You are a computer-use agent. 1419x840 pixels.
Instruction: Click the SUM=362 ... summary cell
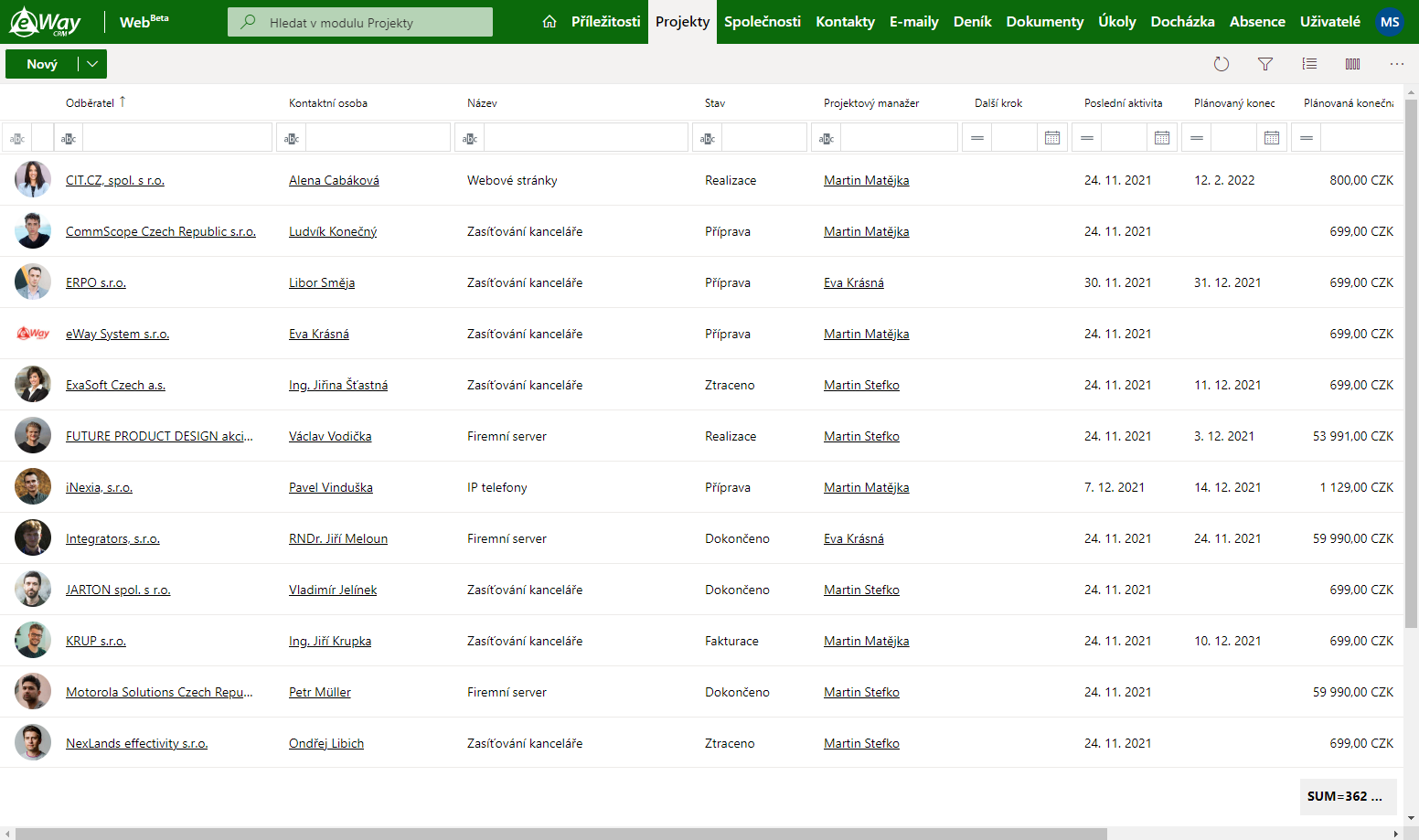pos(1349,796)
